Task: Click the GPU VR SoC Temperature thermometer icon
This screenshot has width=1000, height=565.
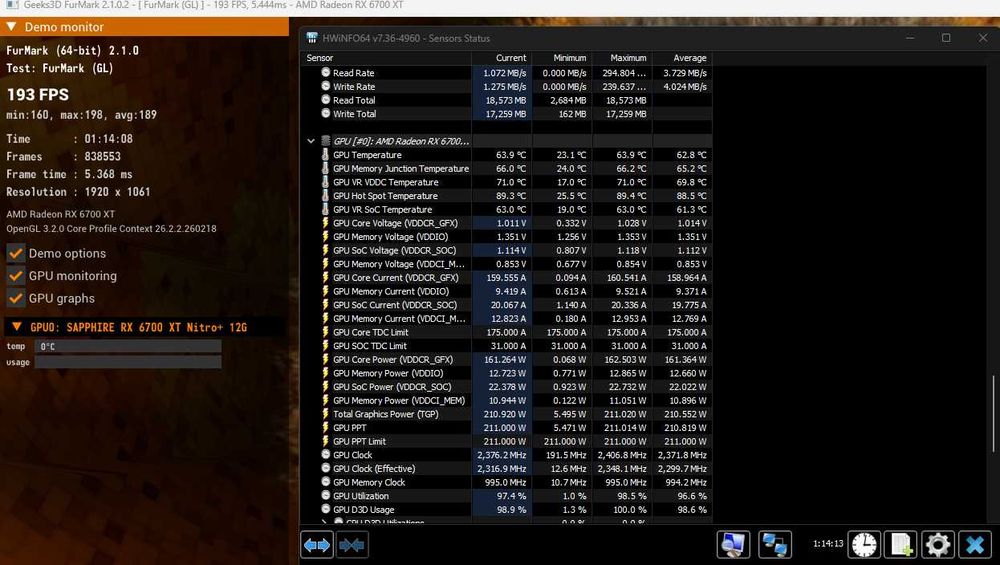Action: (325, 209)
